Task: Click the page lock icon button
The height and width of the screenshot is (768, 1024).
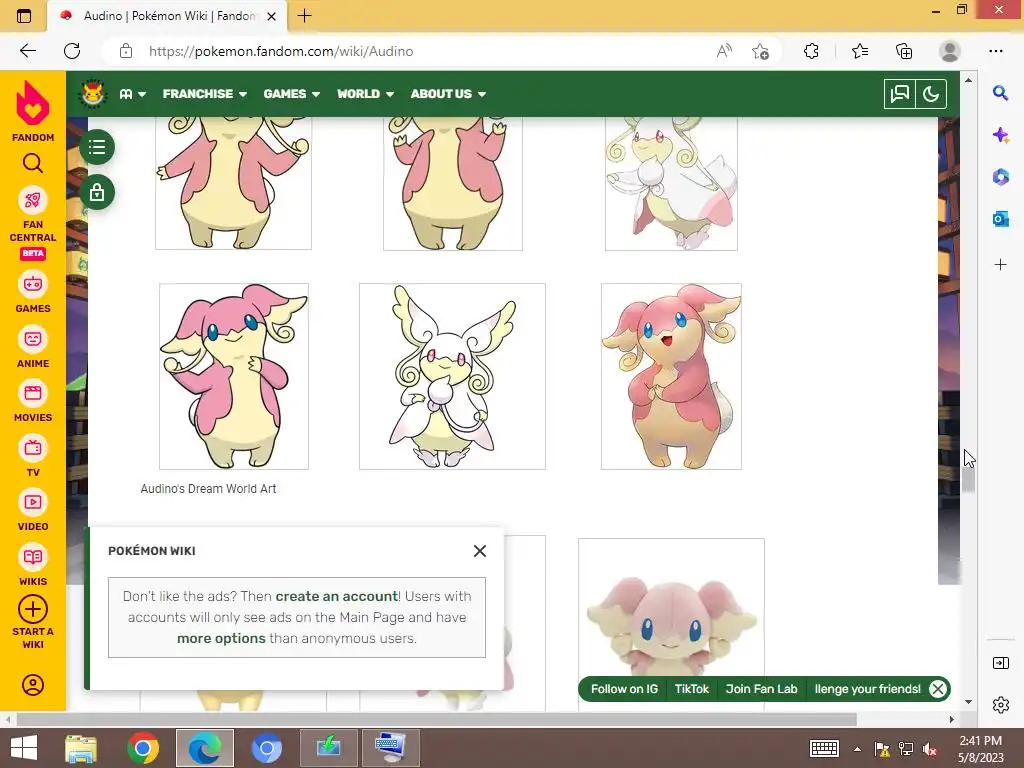Action: (x=97, y=193)
